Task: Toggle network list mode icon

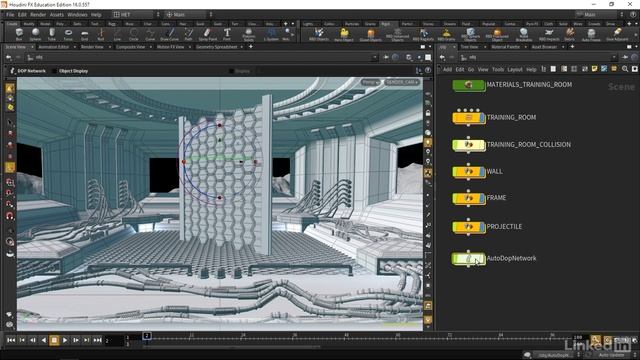Action: click(x=553, y=69)
